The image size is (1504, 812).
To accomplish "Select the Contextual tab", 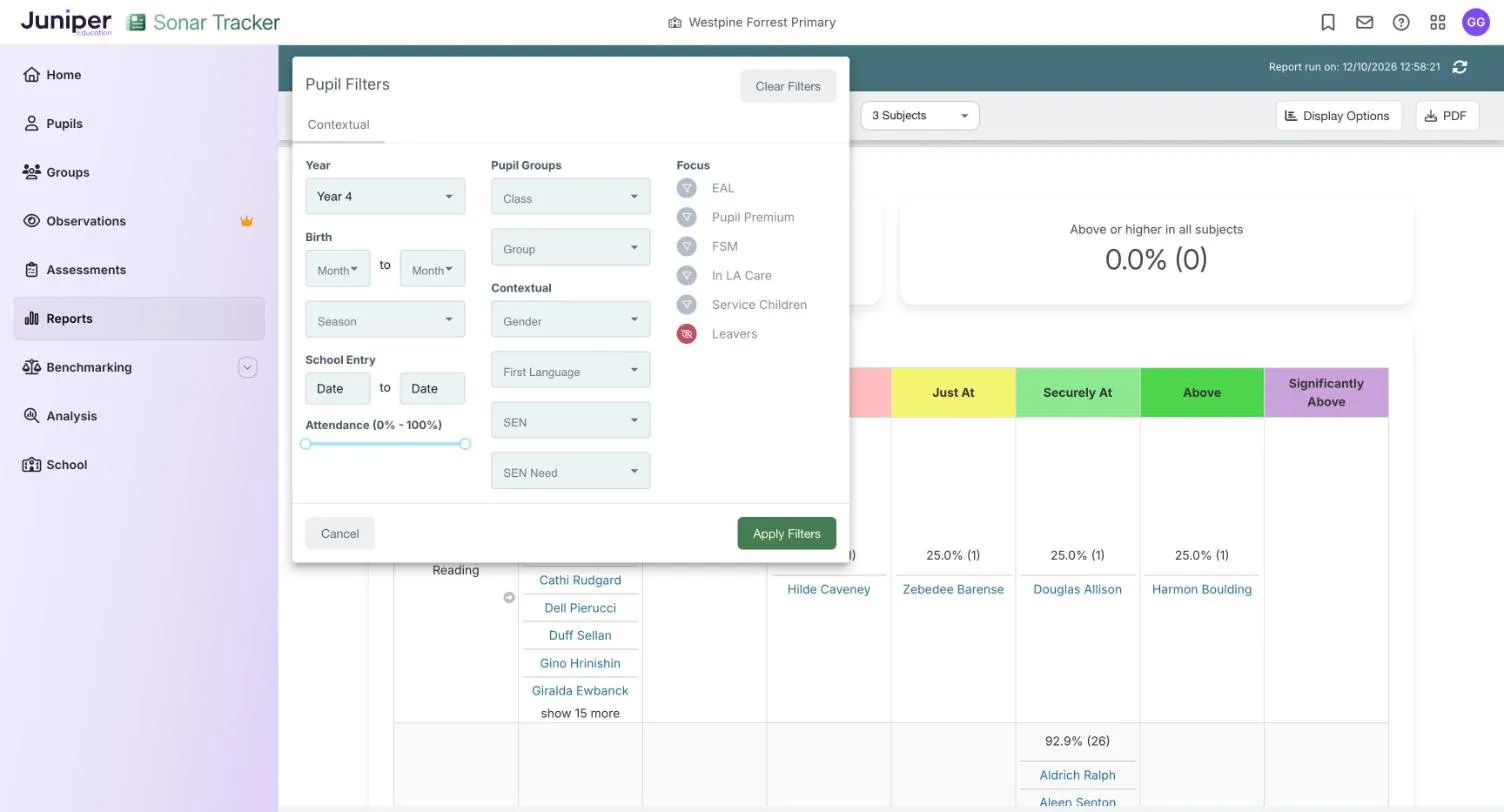I will click(338, 125).
